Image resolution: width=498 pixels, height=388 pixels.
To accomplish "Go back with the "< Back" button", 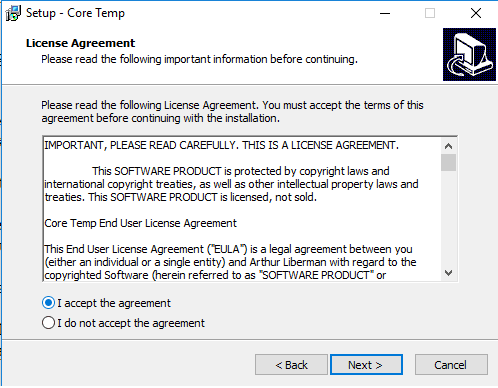I will [291, 365].
